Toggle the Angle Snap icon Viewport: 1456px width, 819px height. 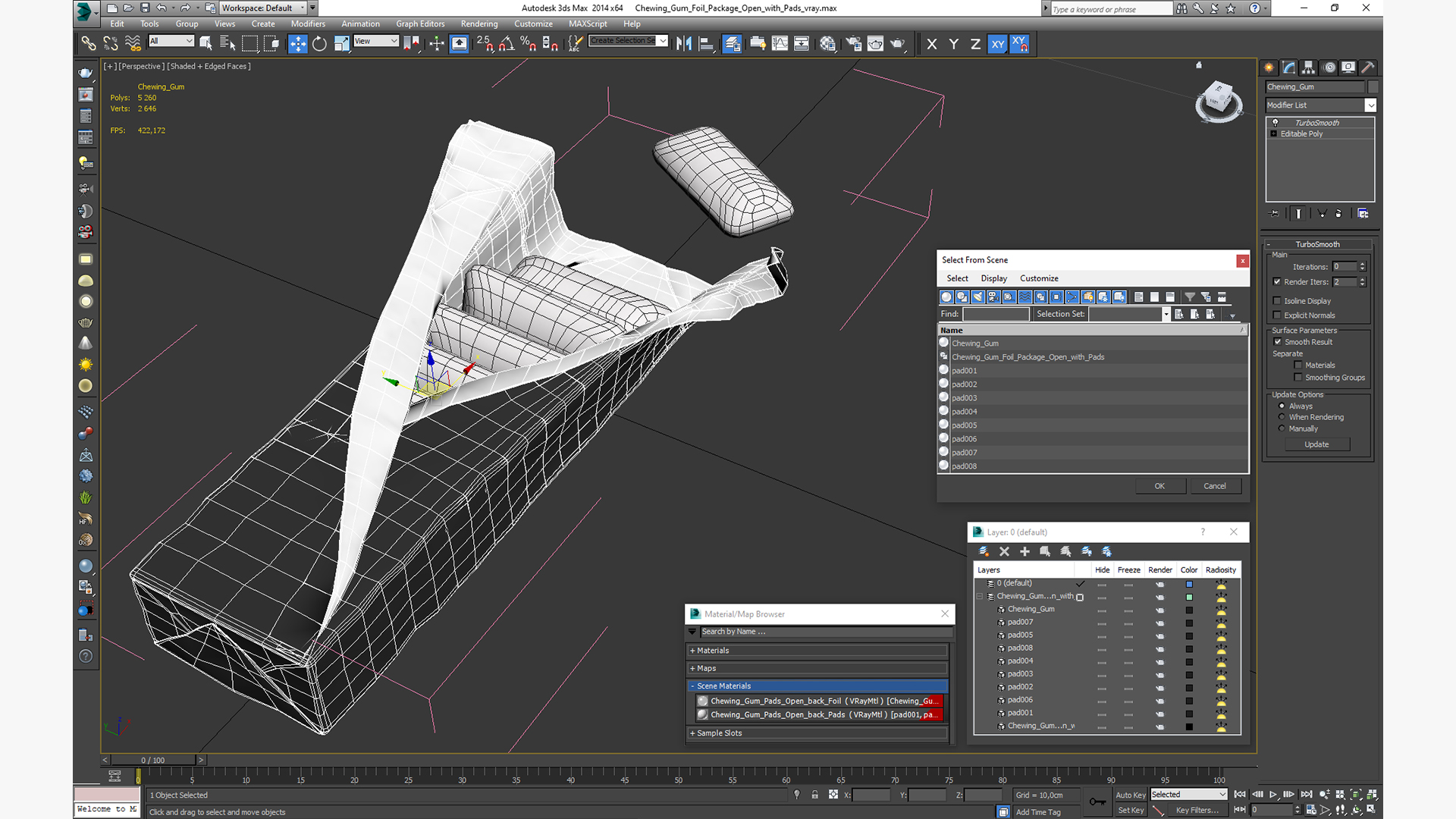click(507, 44)
